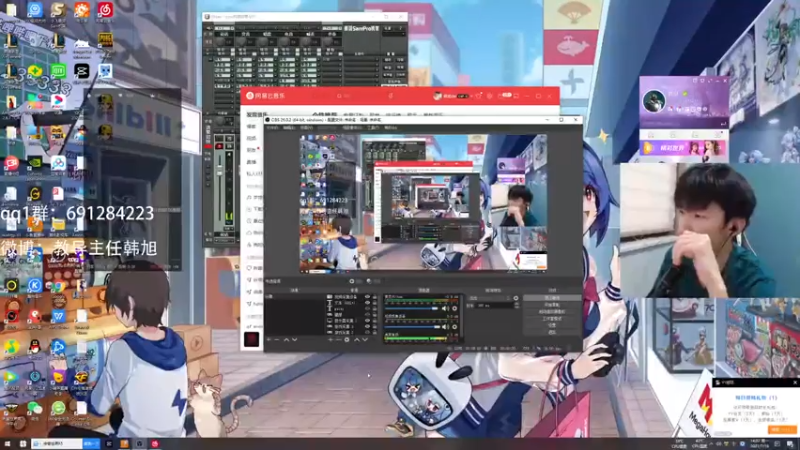Click remove scene minus icon in OBS
Image resolution: width=800 pixels, height=450 pixels.
277,339
